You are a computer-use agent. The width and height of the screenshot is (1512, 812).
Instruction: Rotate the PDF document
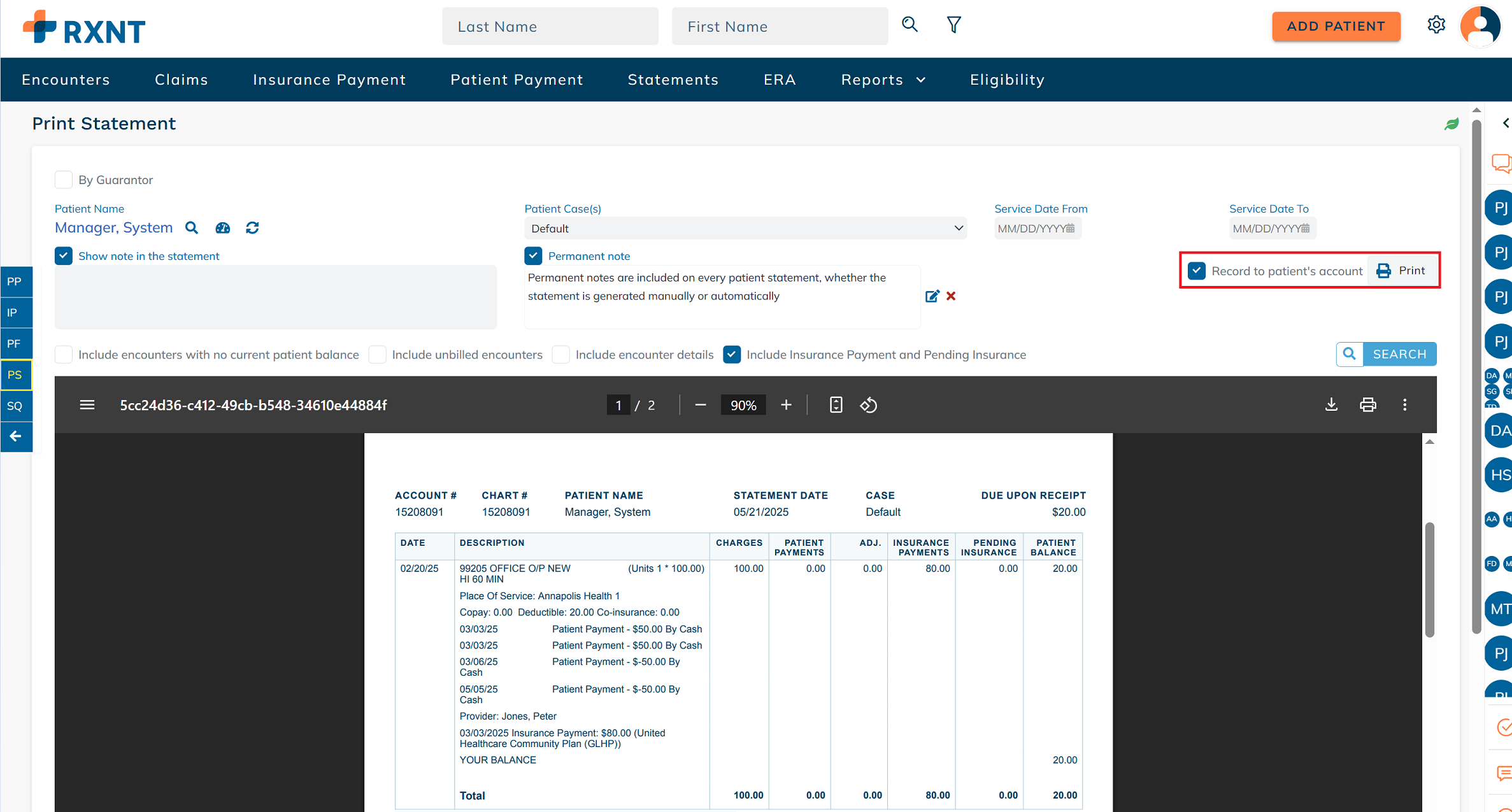point(869,405)
